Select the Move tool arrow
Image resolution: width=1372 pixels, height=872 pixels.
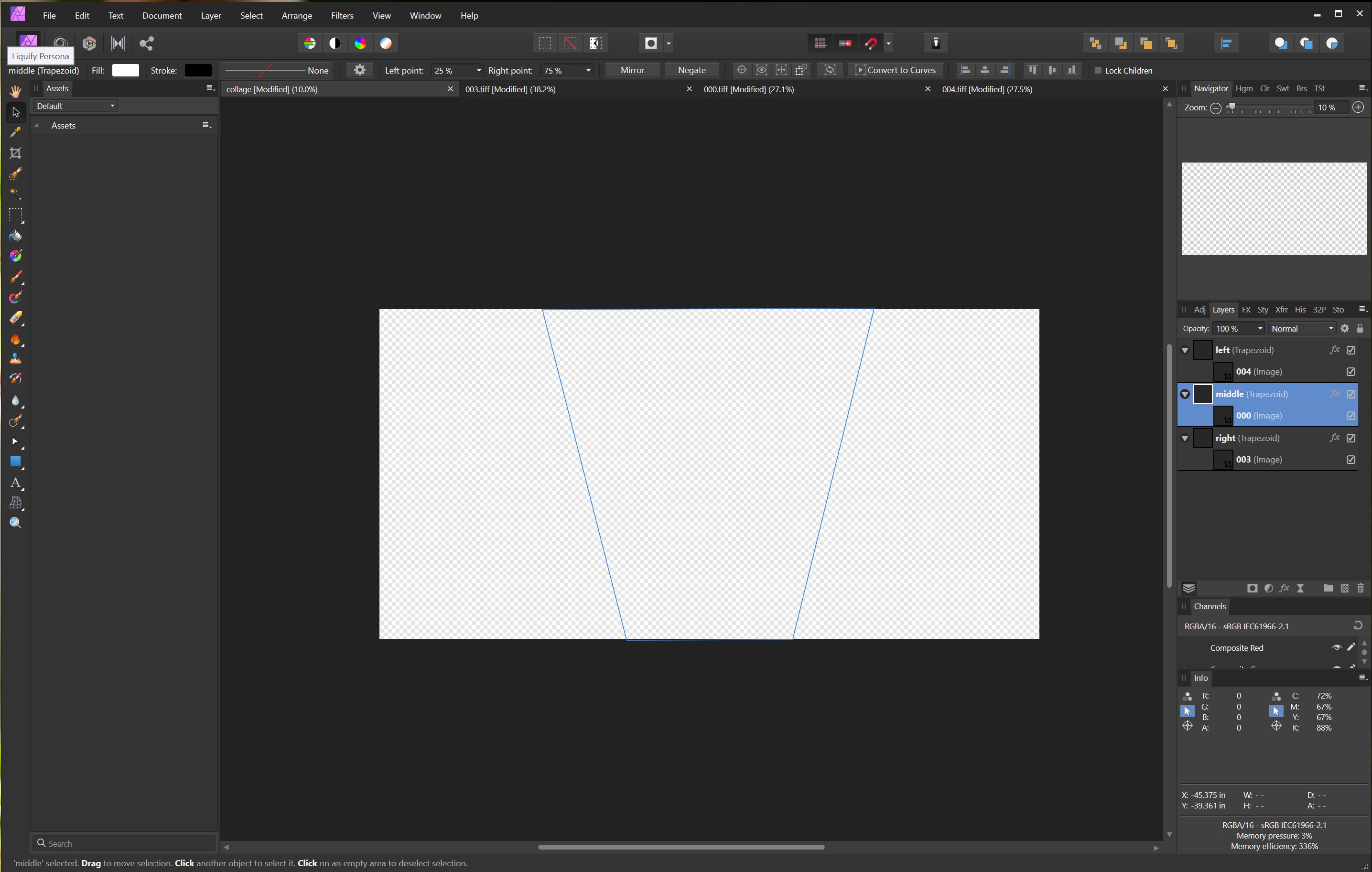click(x=15, y=112)
